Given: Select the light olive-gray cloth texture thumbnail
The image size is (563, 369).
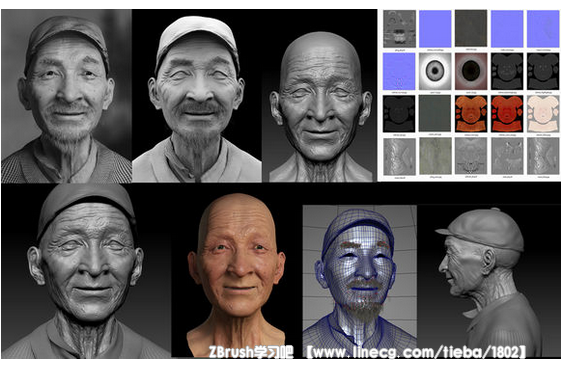Looking at the screenshot, I should coord(435,157).
